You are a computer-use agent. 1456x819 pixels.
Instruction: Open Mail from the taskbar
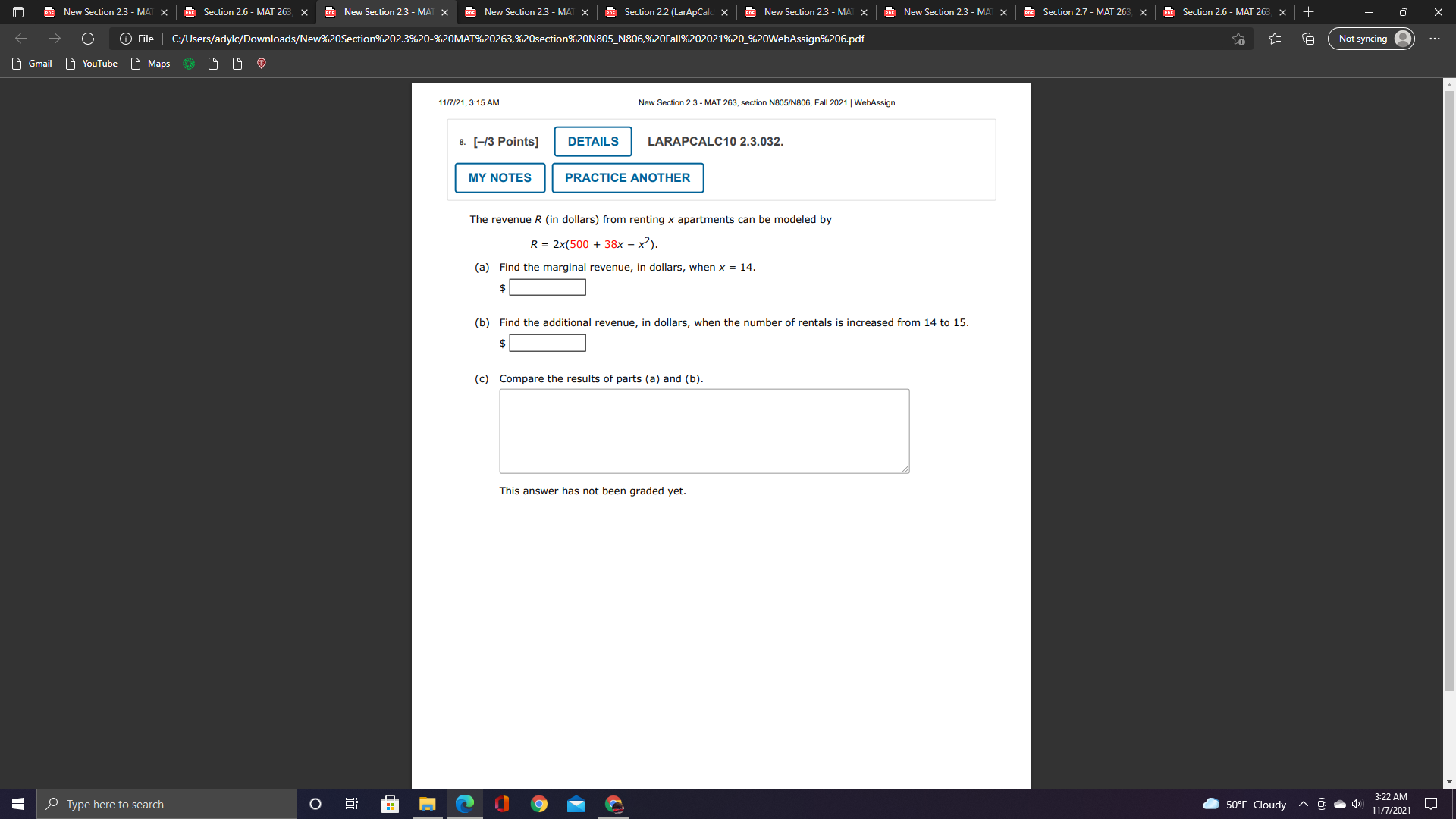click(576, 804)
